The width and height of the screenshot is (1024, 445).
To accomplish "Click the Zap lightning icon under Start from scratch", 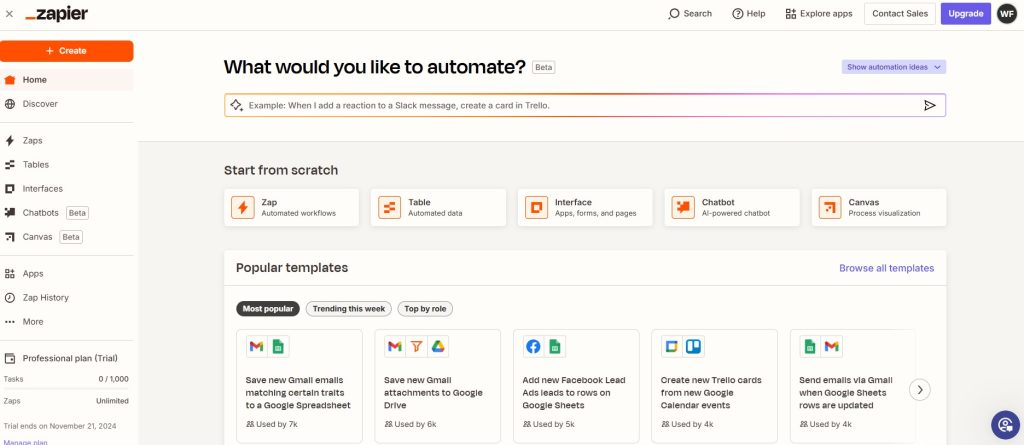I will [x=242, y=207].
